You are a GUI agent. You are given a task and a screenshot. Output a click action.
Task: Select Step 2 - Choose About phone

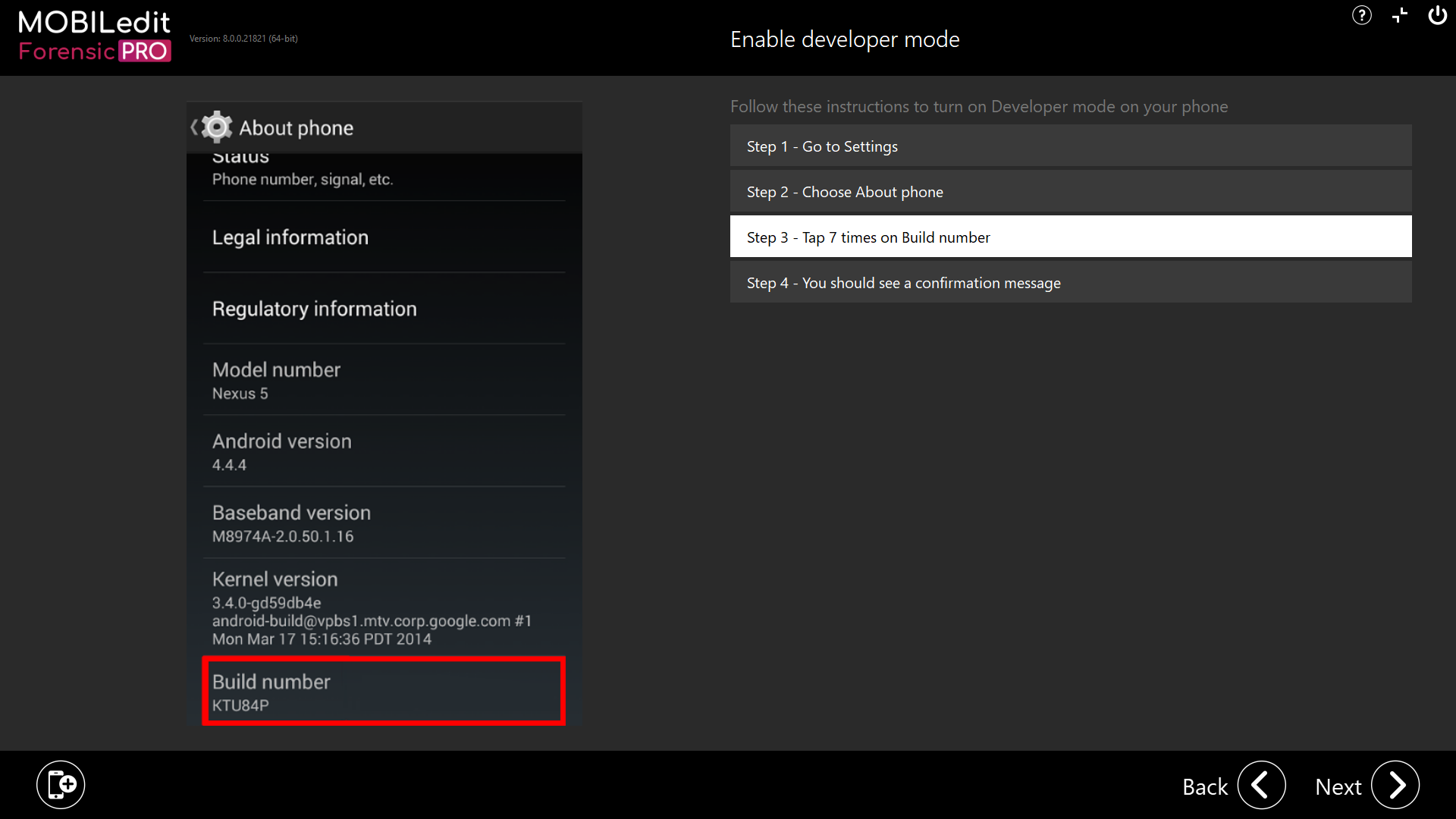coord(1070,192)
